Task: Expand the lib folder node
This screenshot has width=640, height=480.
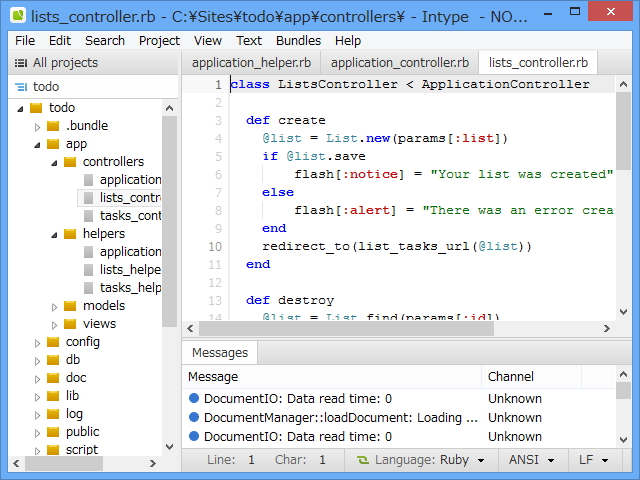Action: point(37,397)
